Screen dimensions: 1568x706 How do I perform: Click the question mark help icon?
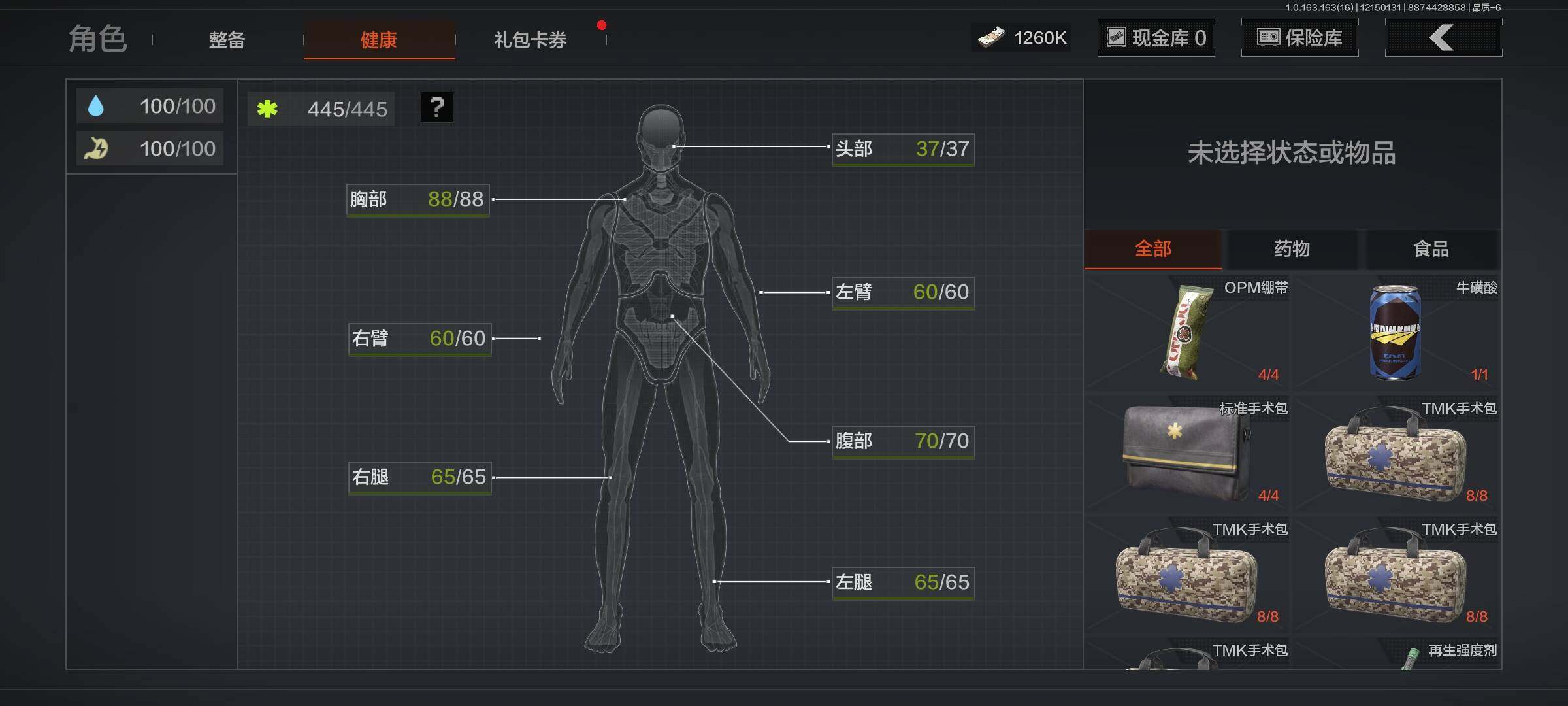[436, 107]
